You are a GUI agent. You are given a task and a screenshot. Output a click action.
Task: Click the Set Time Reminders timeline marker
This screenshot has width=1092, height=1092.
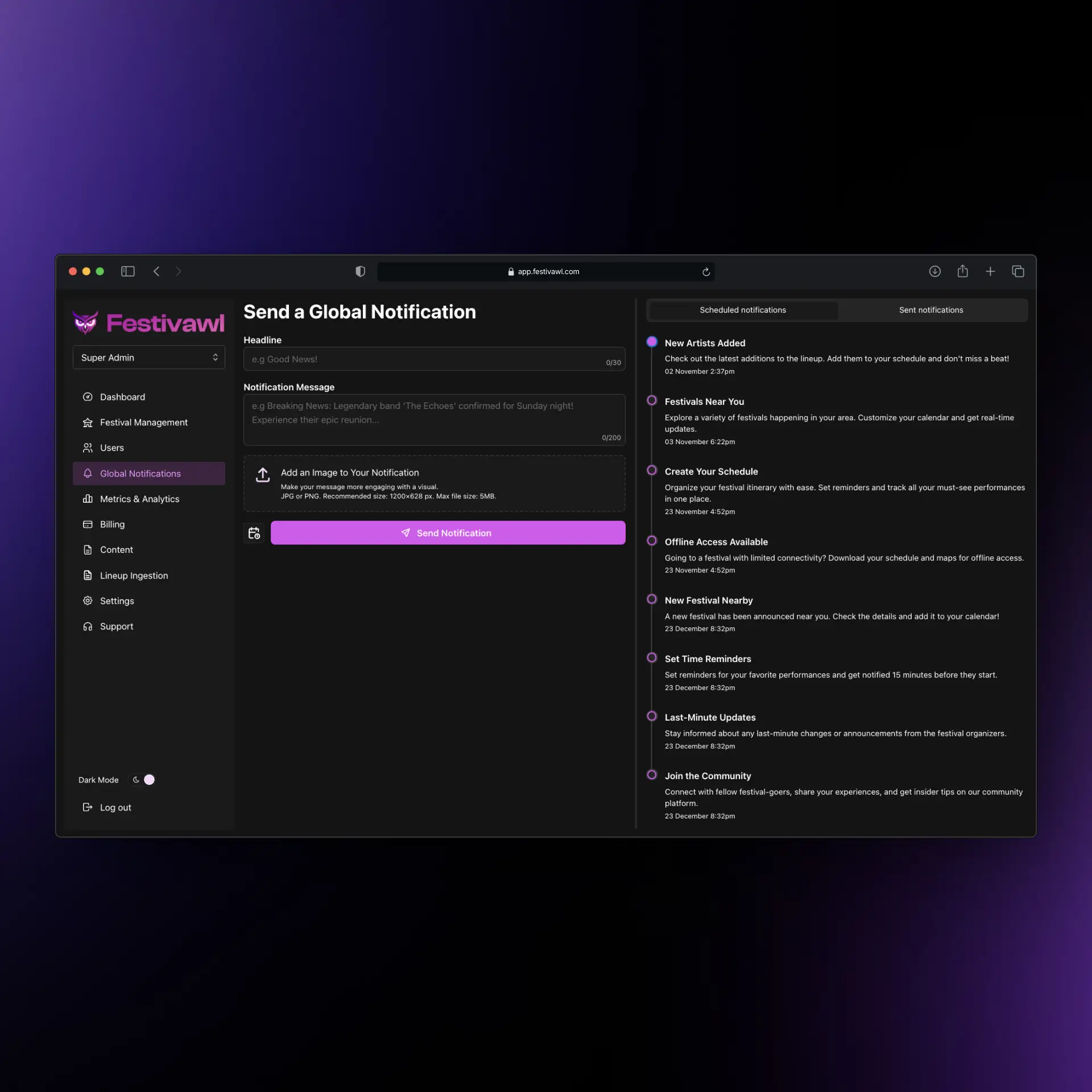click(652, 657)
